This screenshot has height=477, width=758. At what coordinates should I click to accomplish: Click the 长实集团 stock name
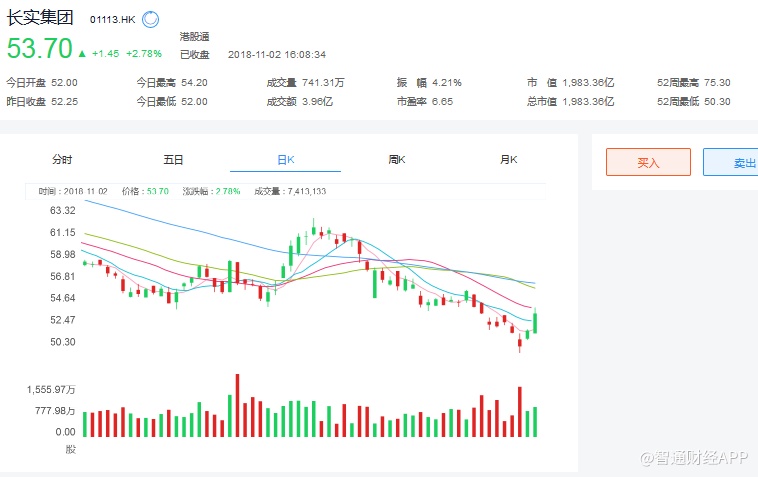tap(42, 18)
